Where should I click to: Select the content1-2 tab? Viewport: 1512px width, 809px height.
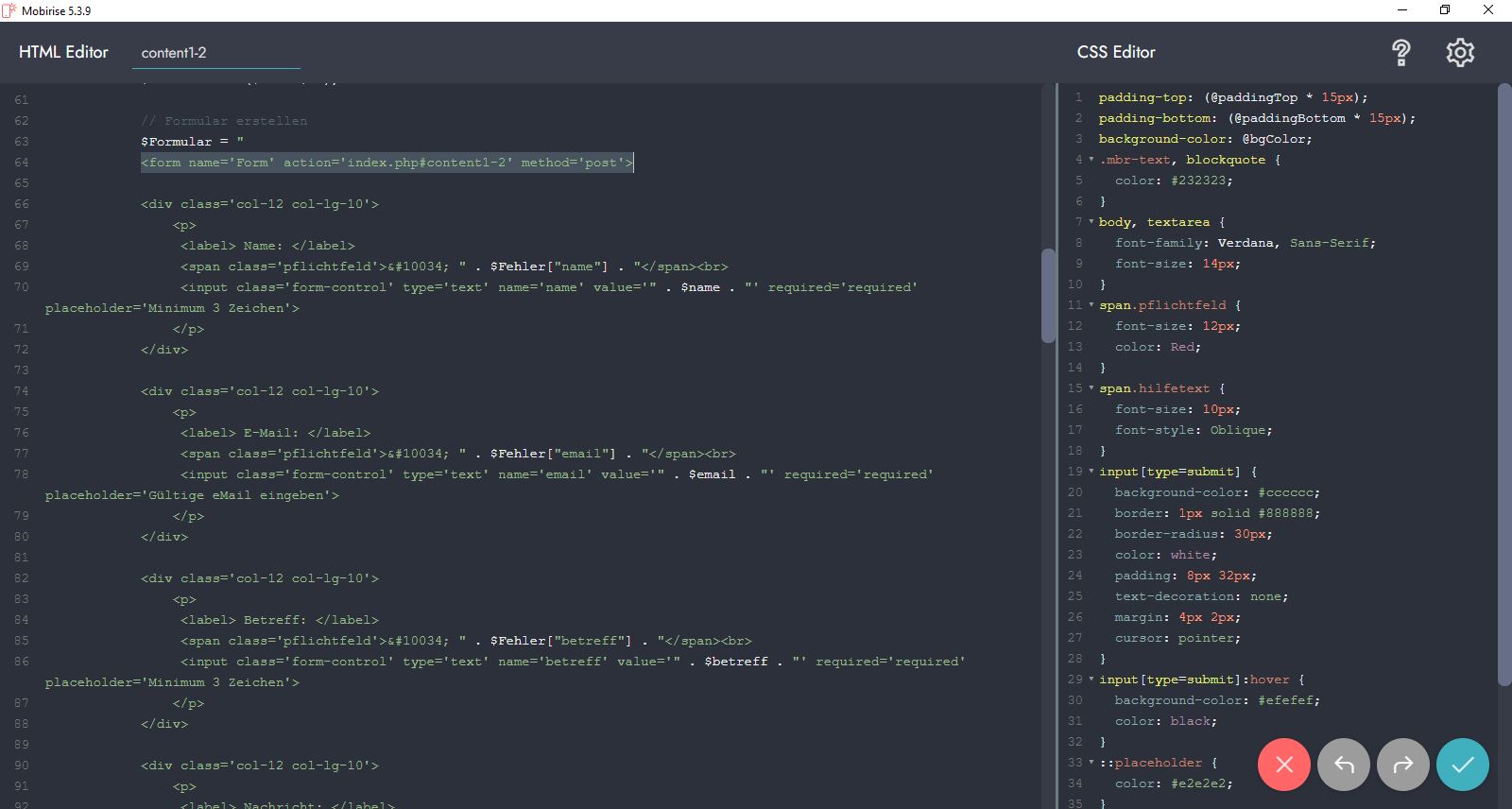coord(174,53)
